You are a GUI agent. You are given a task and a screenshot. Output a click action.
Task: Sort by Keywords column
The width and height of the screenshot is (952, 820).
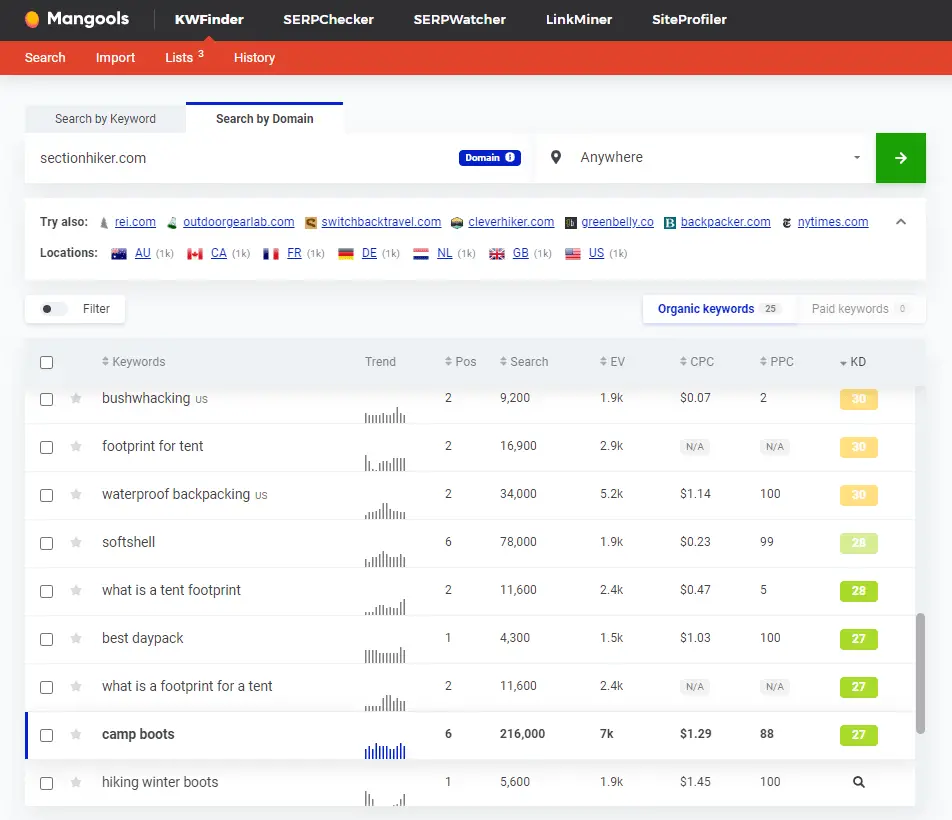point(134,362)
